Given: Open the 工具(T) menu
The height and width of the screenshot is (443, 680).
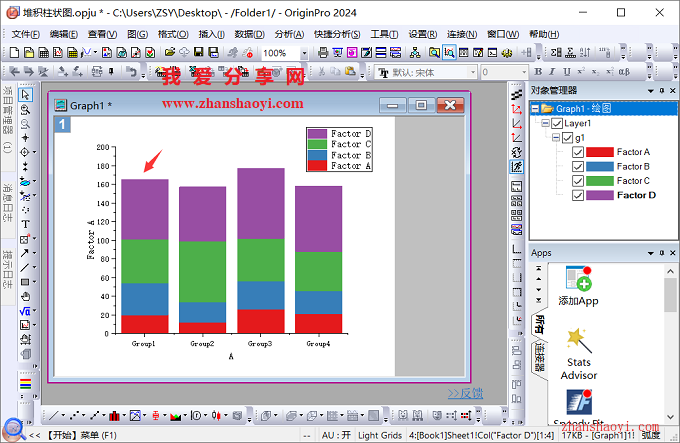Looking at the screenshot, I should (x=384, y=34).
